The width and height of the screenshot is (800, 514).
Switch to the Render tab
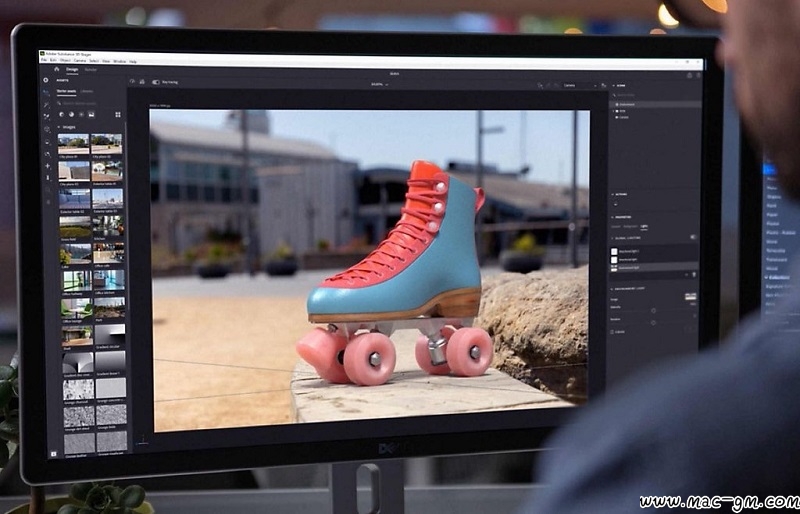coord(91,70)
